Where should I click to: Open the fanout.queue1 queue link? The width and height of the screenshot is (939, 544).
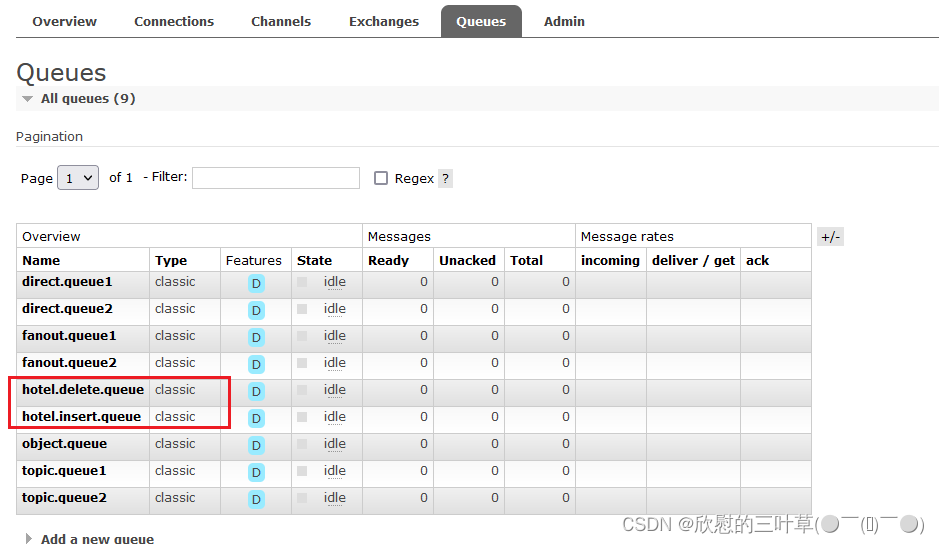pyautogui.click(x=69, y=336)
